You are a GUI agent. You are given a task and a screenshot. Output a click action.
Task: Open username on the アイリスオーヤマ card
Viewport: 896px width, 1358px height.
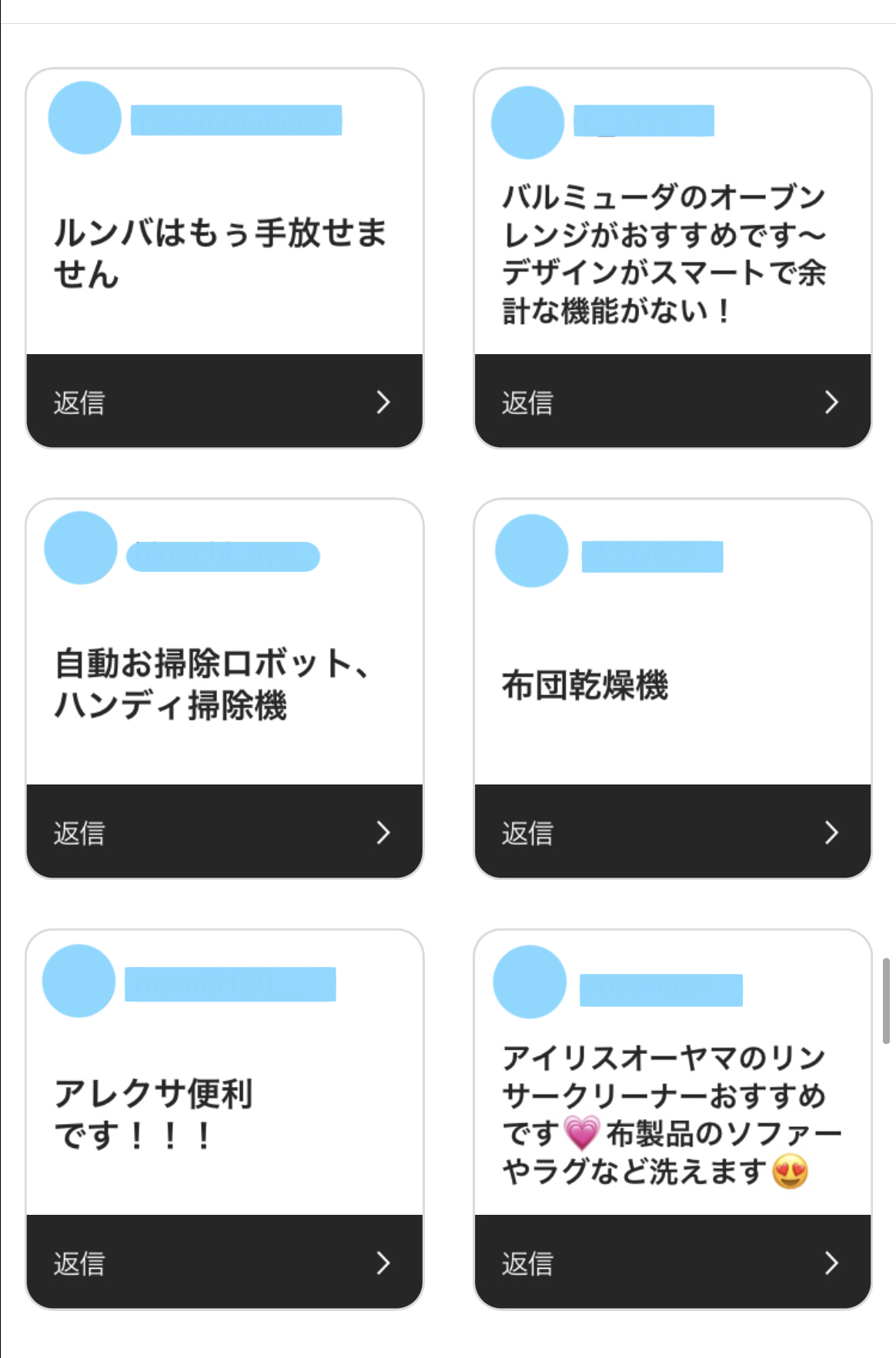[x=660, y=989]
